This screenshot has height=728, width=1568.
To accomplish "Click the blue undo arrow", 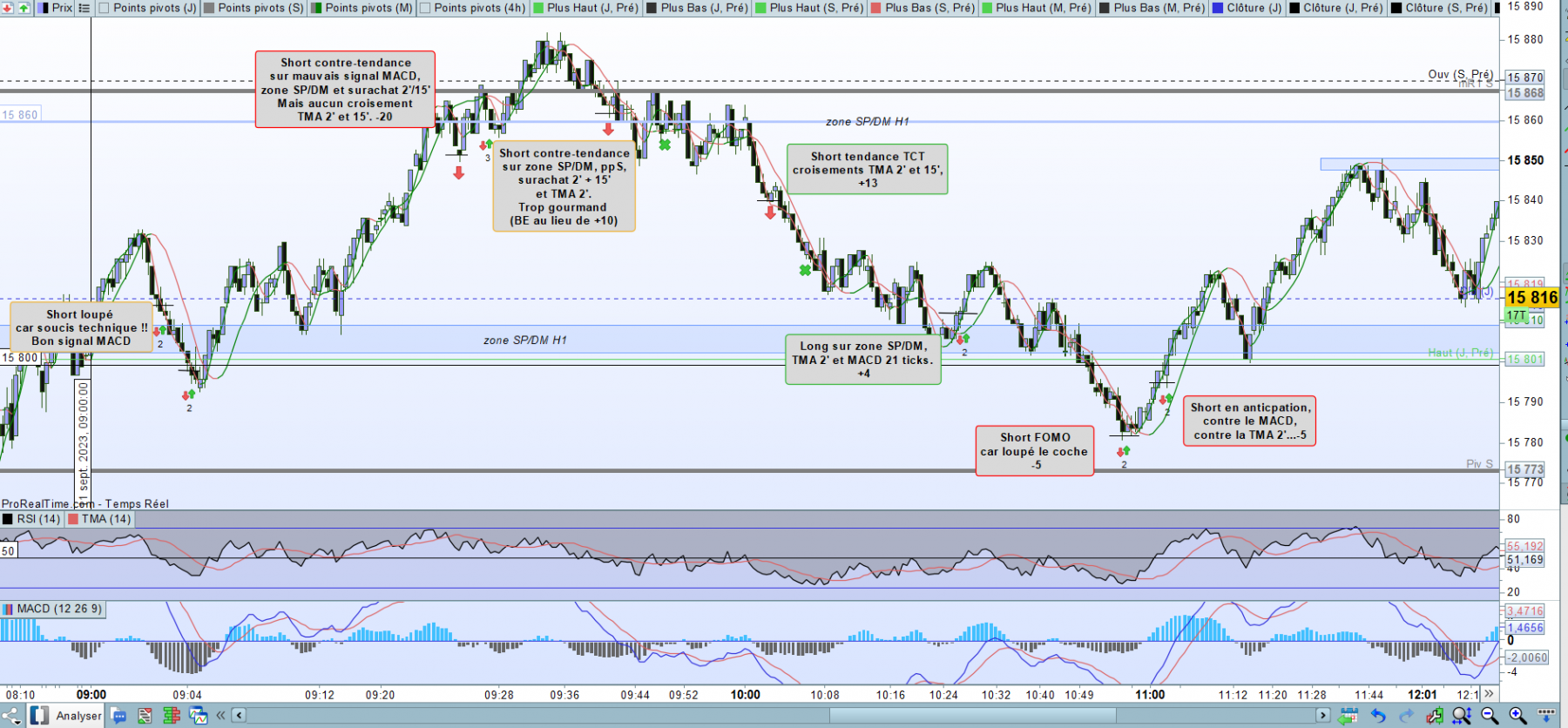I will pyautogui.click(x=1378, y=716).
